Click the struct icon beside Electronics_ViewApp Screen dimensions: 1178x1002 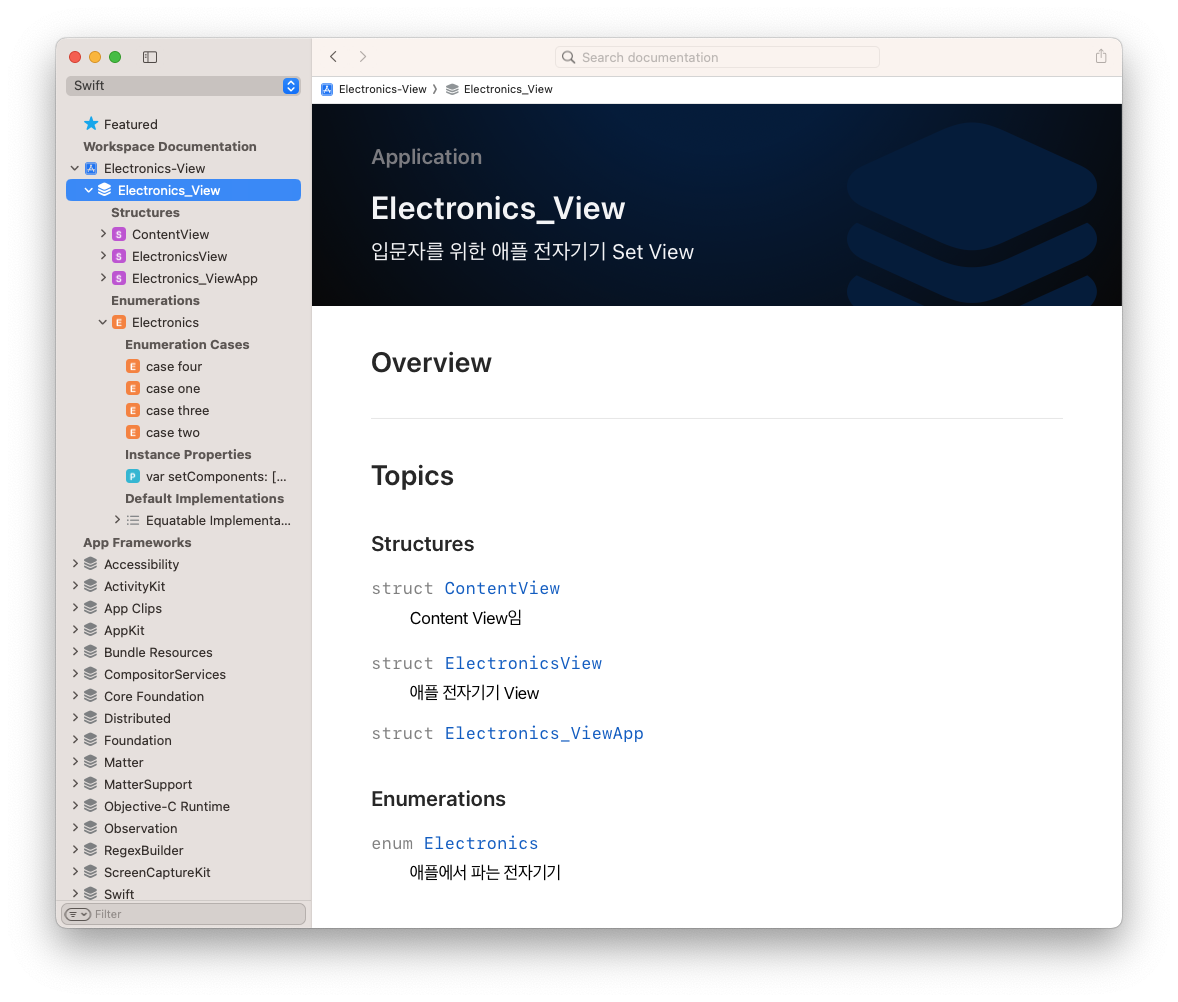click(119, 279)
